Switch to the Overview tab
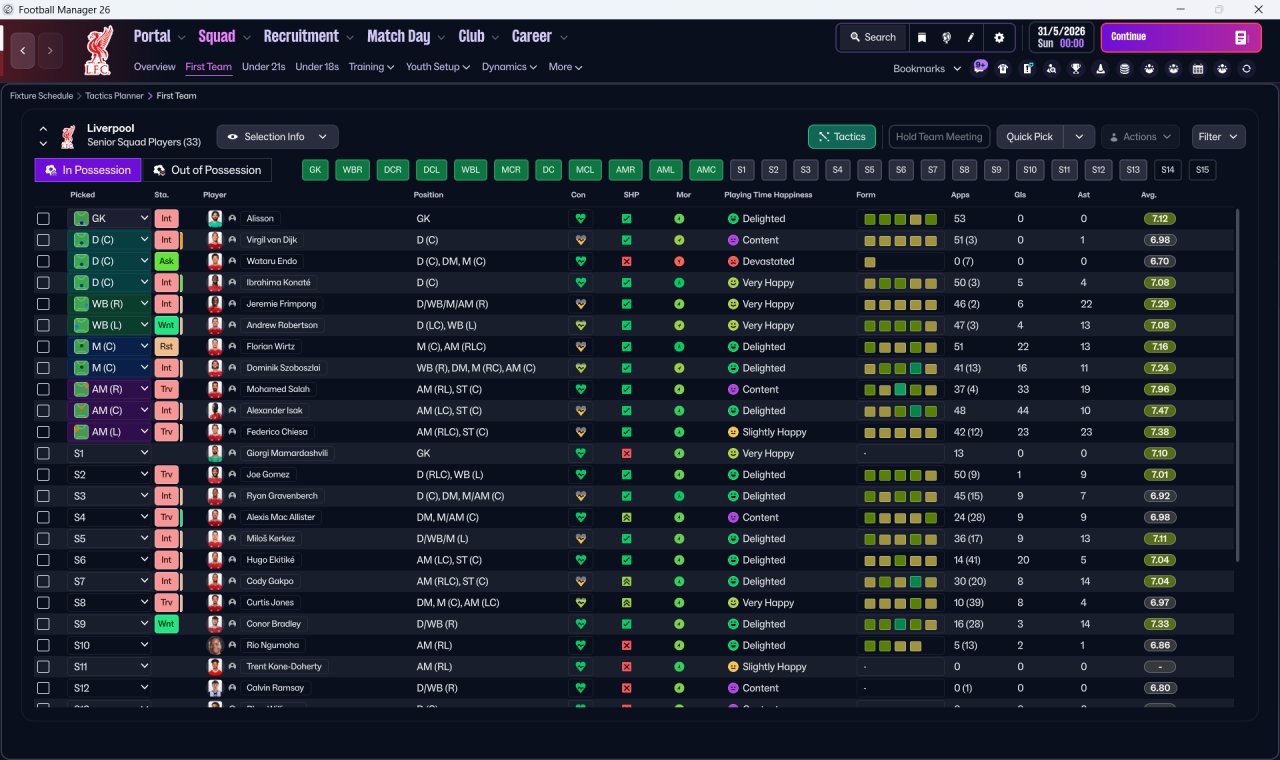The height and width of the screenshot is (760, 1280). click(155, 67)
